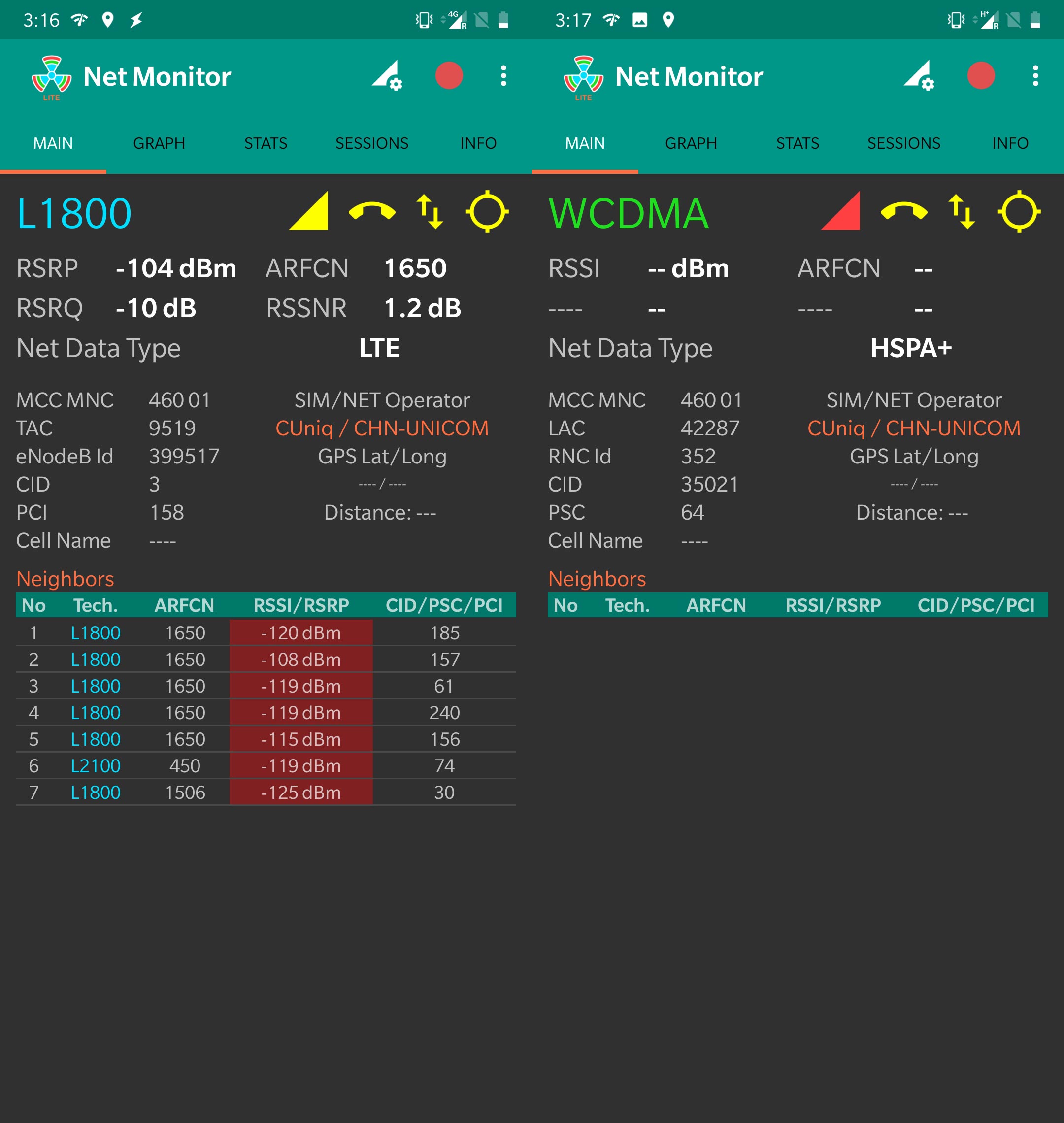The image size is (1064, 1123).
Task: Open STATS tab on right screen
Action: 798,143
